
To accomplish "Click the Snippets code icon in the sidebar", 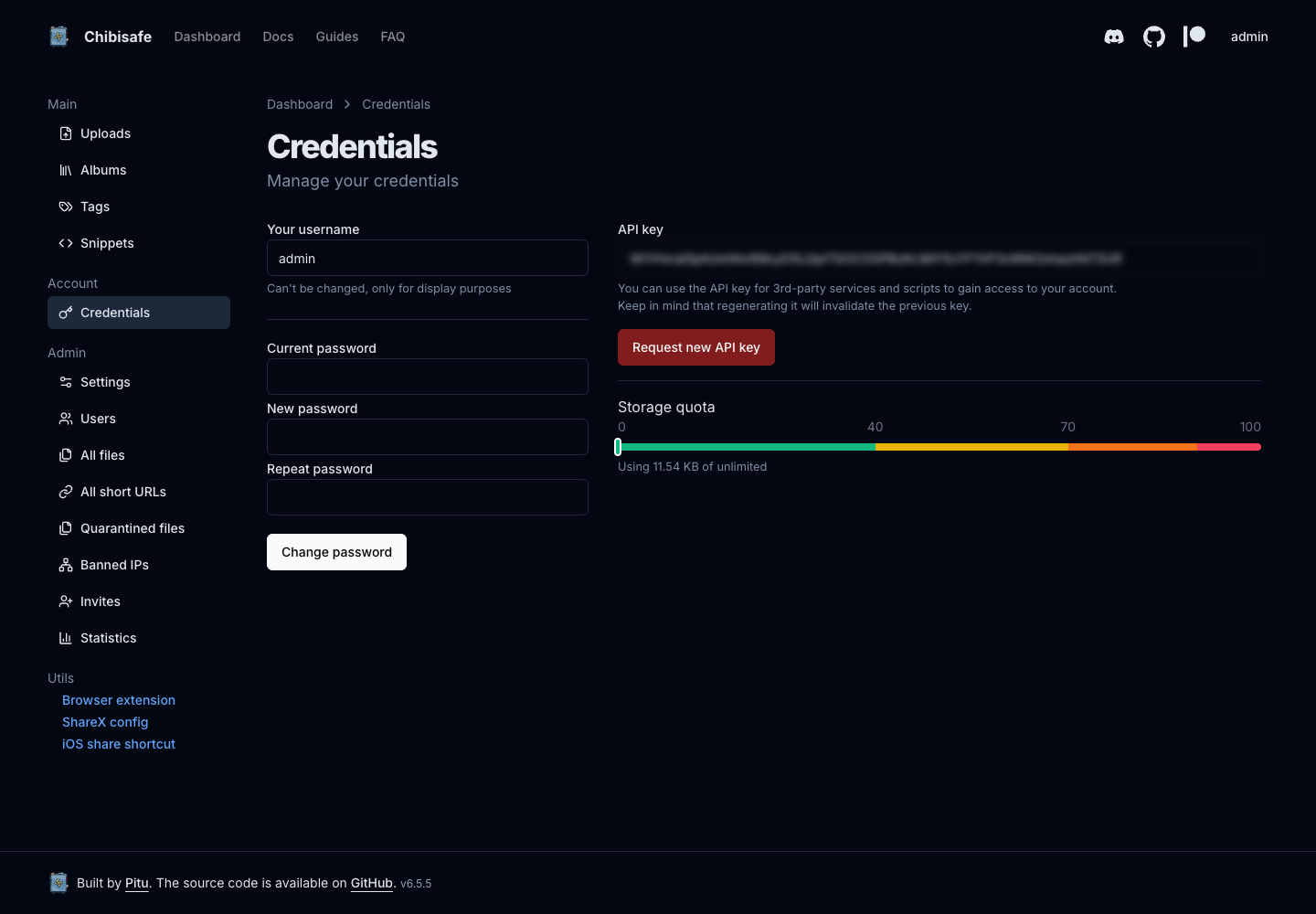I will (66, 243).
